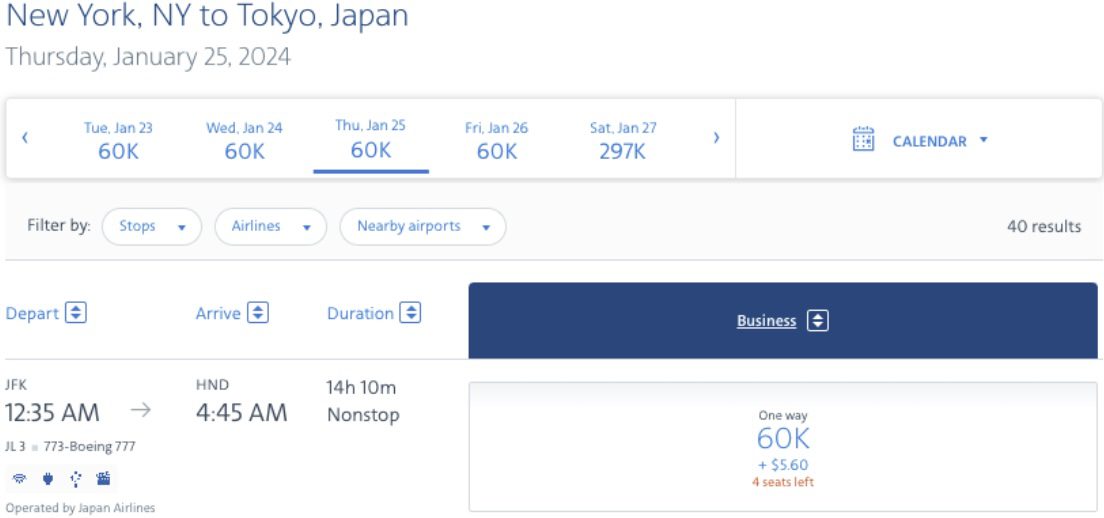Viewport: 1104px width, 518px height.
Task: Click the Wi-Fi amenity icon
Action: pos(20,479)
